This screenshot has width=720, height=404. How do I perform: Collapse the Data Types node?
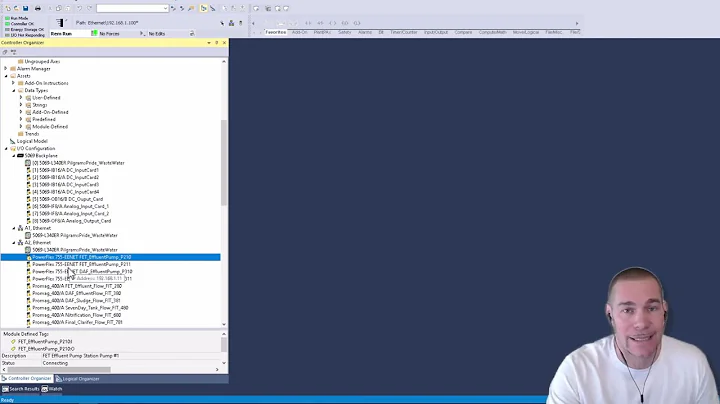tap(13, 90)
